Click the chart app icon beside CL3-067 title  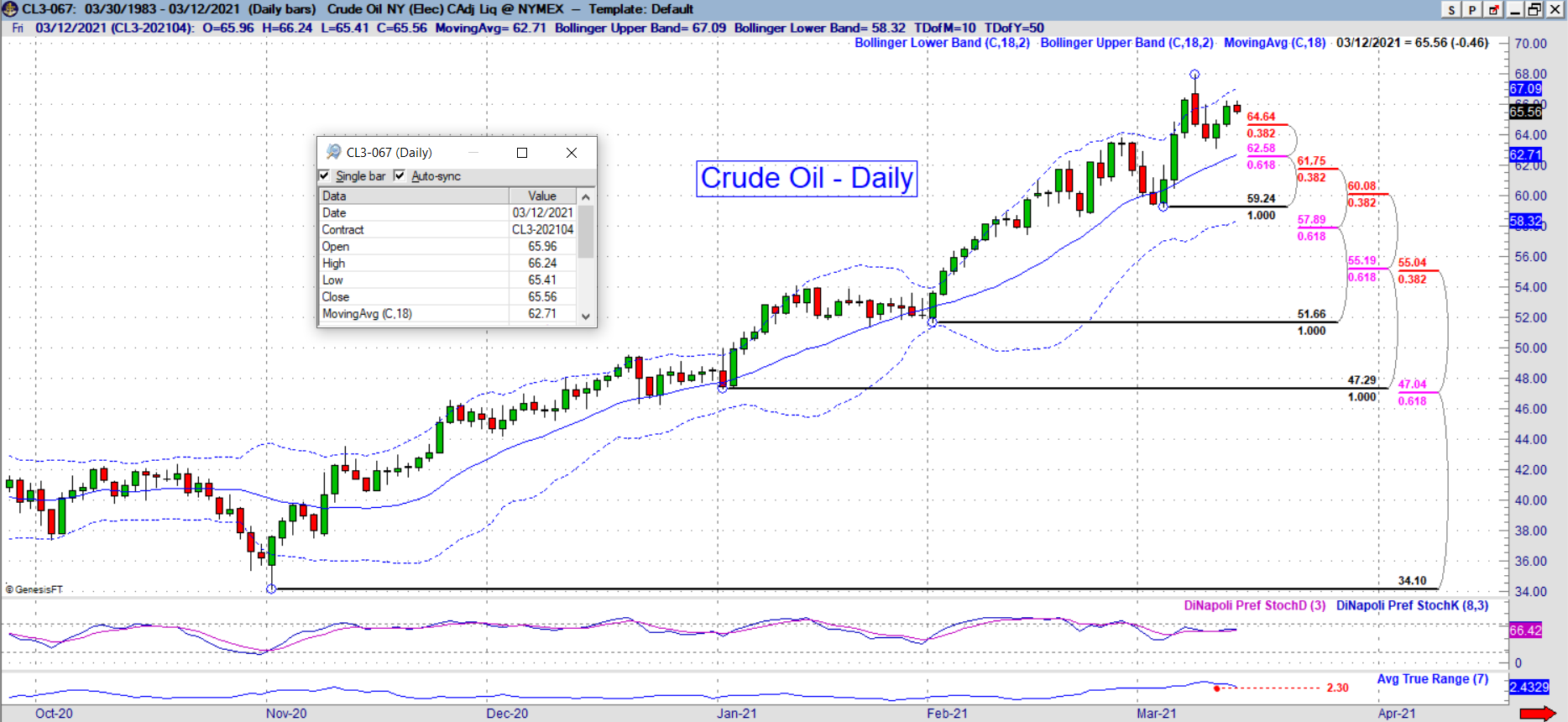(9, 9)
